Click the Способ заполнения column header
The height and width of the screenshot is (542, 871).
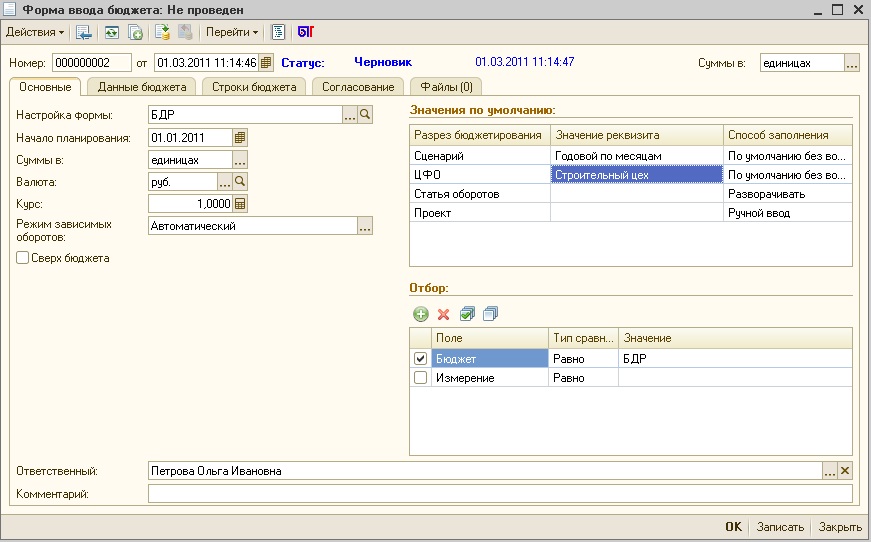coord(788,135)
